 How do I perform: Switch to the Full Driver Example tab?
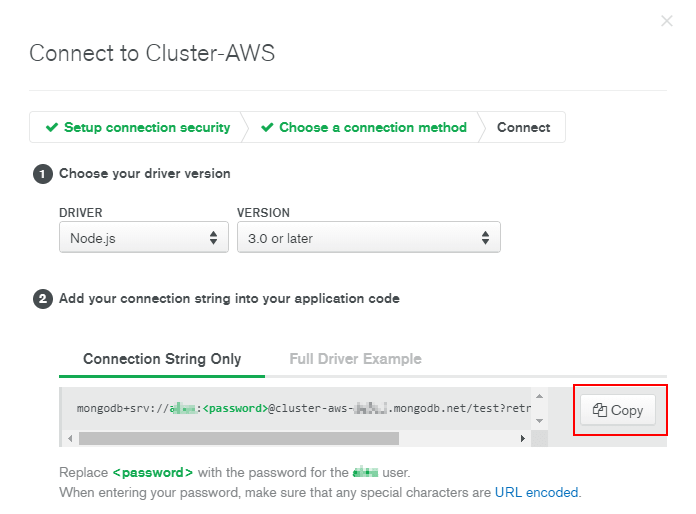[x=355, y=359]
